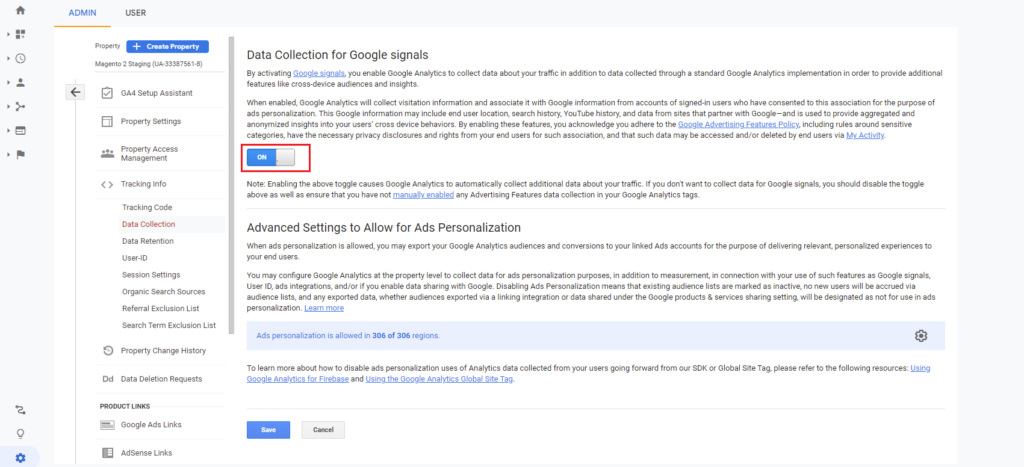The image size is (1024, 467).
Task: Select Data Collection submenu item
Action: [x=148, y=224]
